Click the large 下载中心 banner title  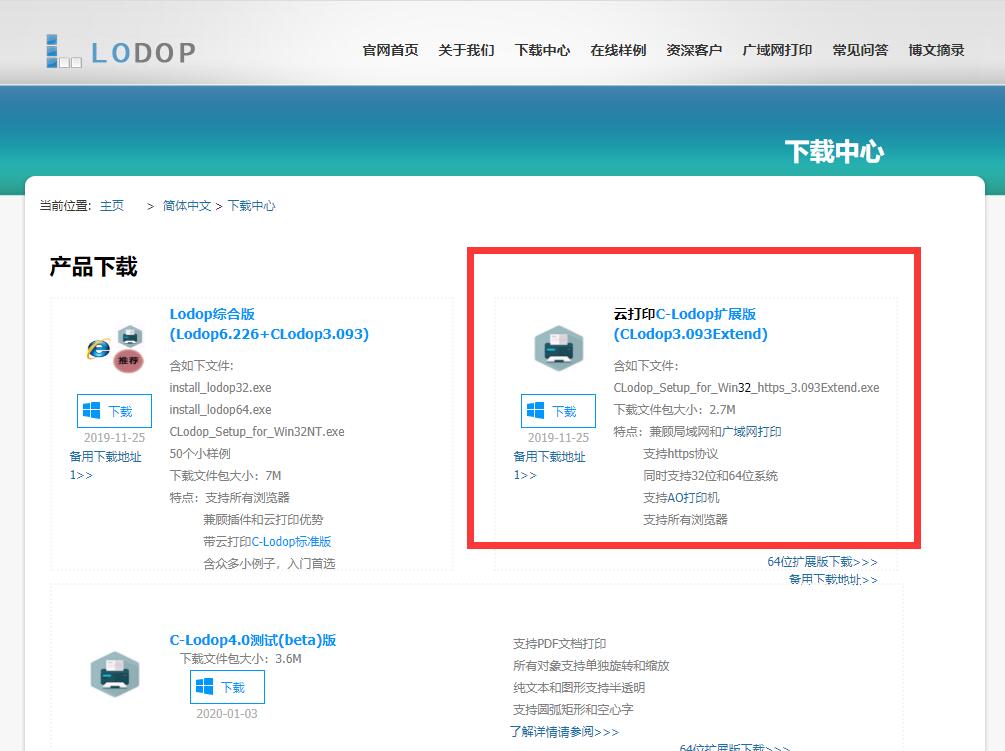[835, 152]
